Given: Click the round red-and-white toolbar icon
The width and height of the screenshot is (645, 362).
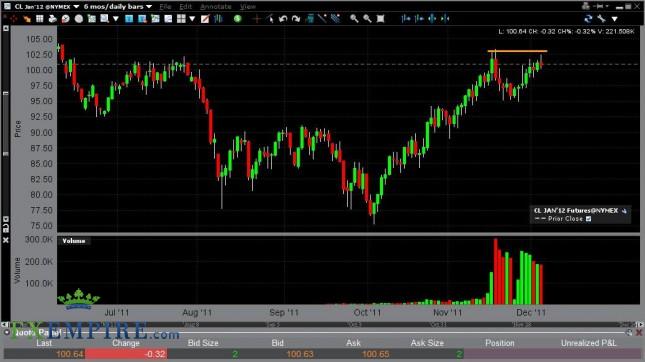Looking at the screenshot, I should 65,19.
